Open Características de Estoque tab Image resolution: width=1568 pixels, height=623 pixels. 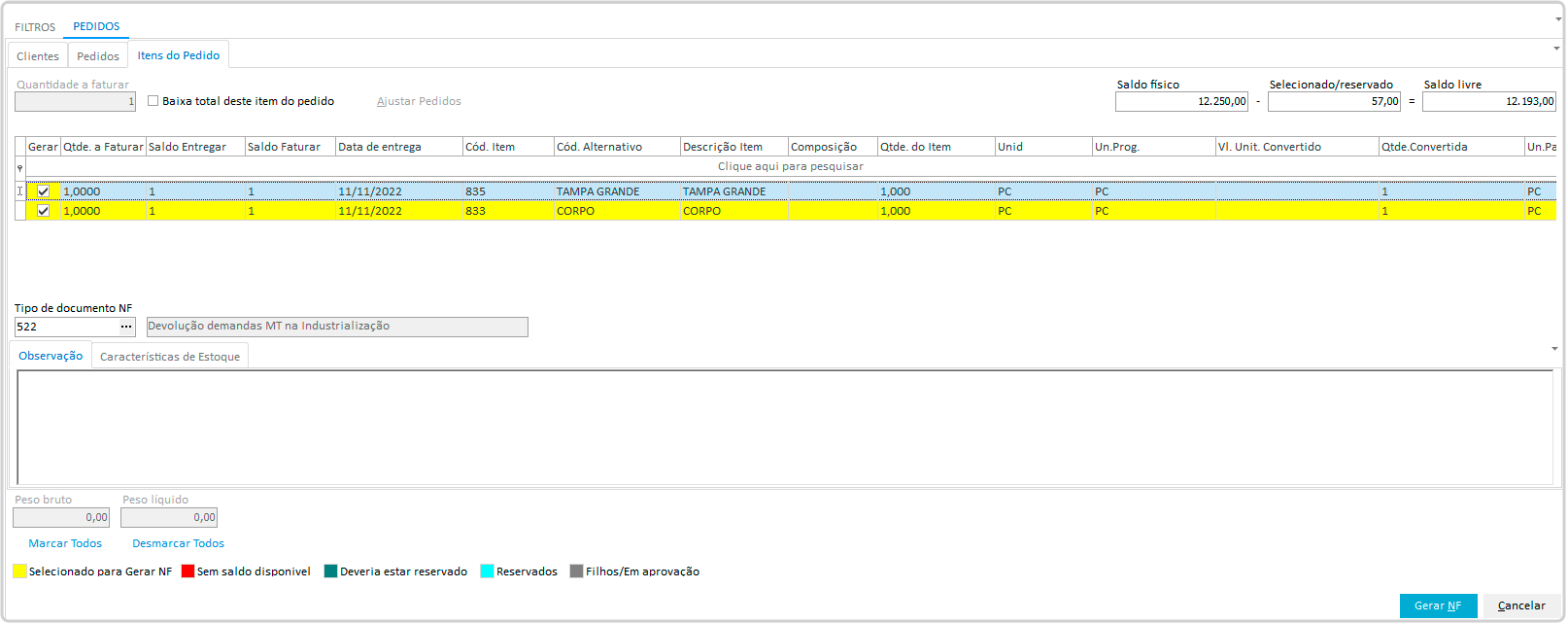170,357
